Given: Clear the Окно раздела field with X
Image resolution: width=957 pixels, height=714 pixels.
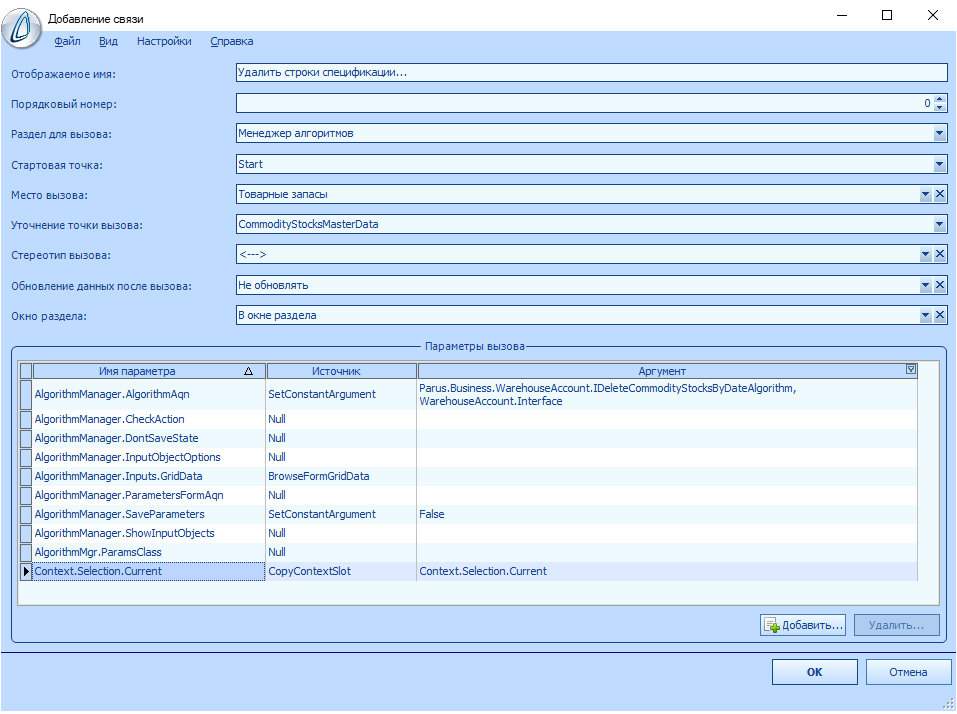Looking at the screenshot, I should click(x=939, y=315).
